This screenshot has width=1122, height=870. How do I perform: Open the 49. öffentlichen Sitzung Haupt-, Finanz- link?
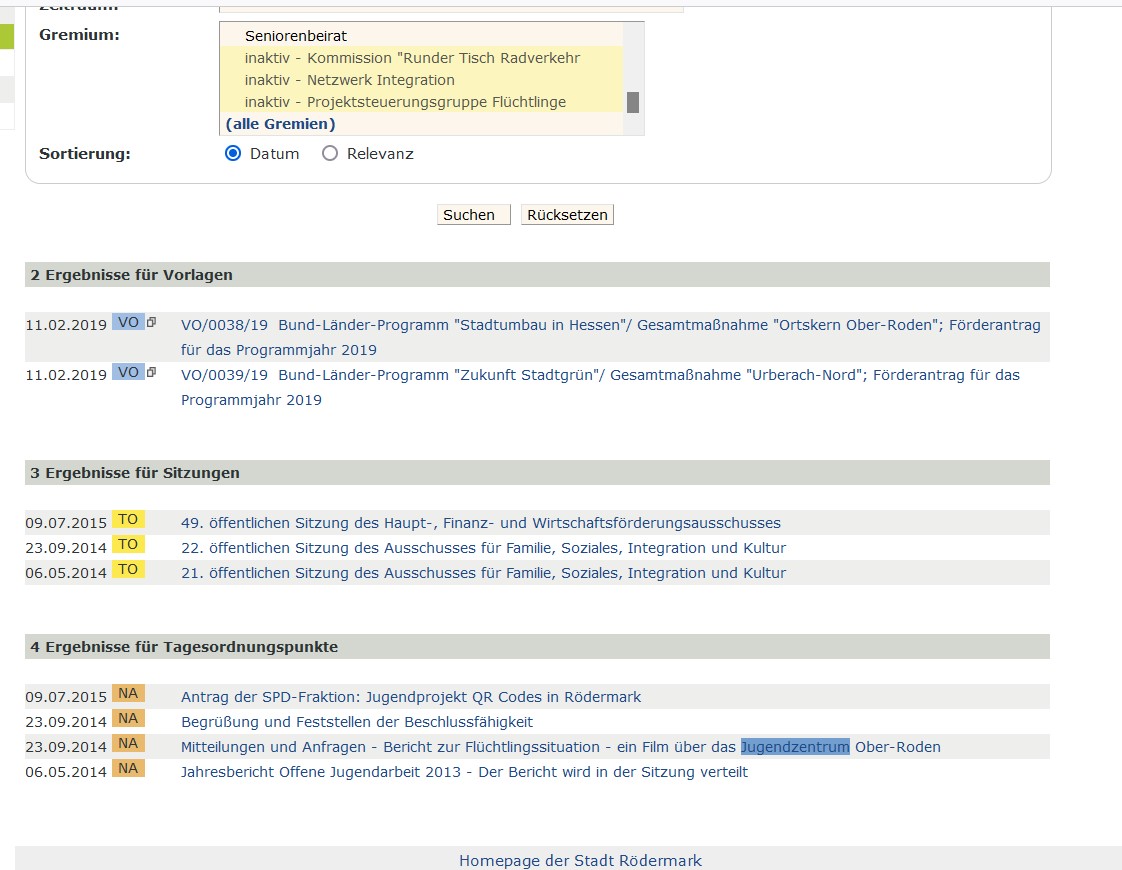(x=480, y=523)
